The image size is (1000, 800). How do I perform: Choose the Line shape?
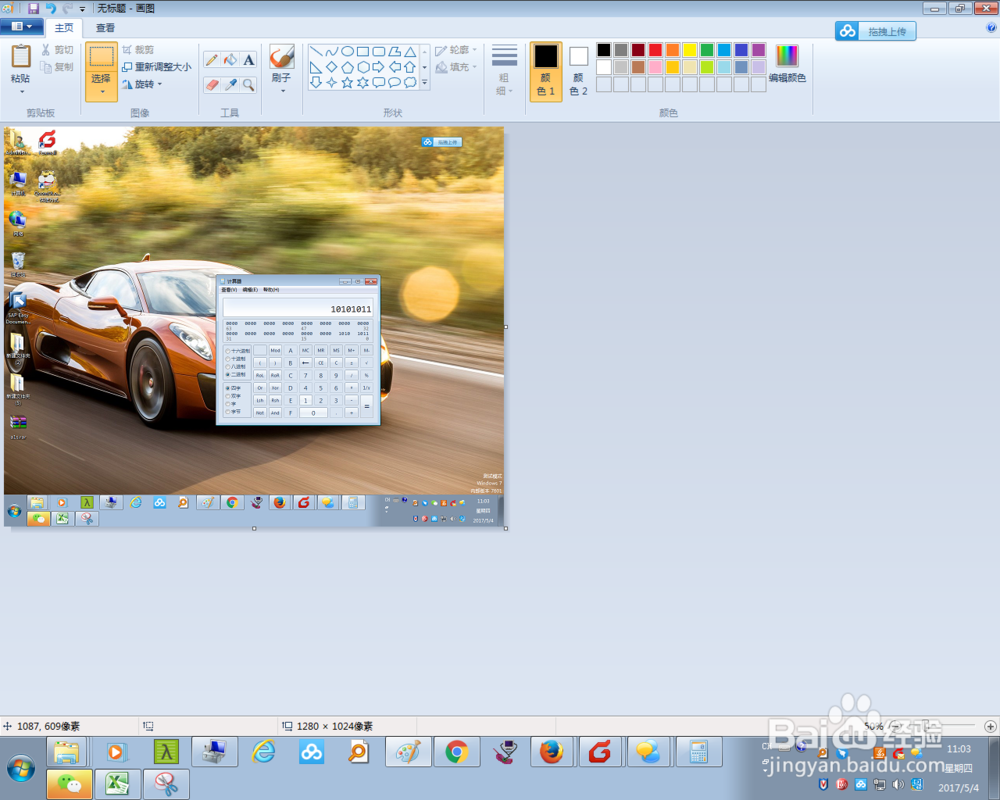point(316,51)
